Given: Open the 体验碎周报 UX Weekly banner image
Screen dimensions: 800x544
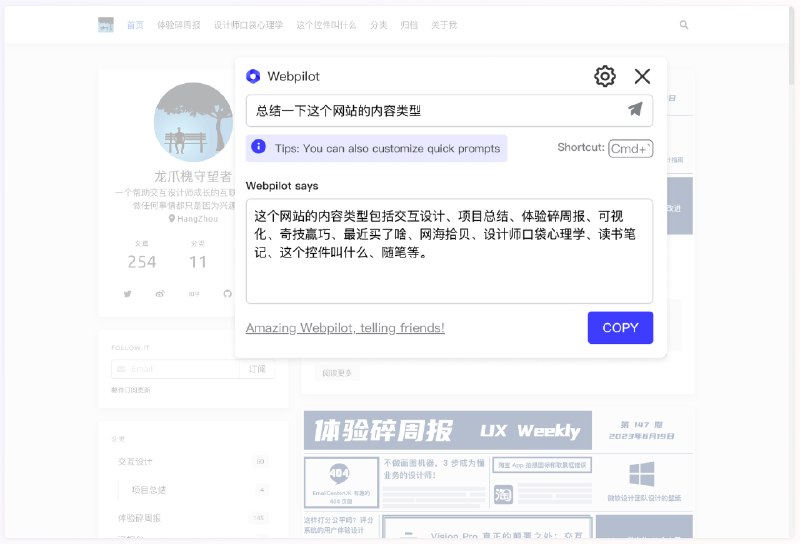Looking at the screenshot, I should coord(447,430).
